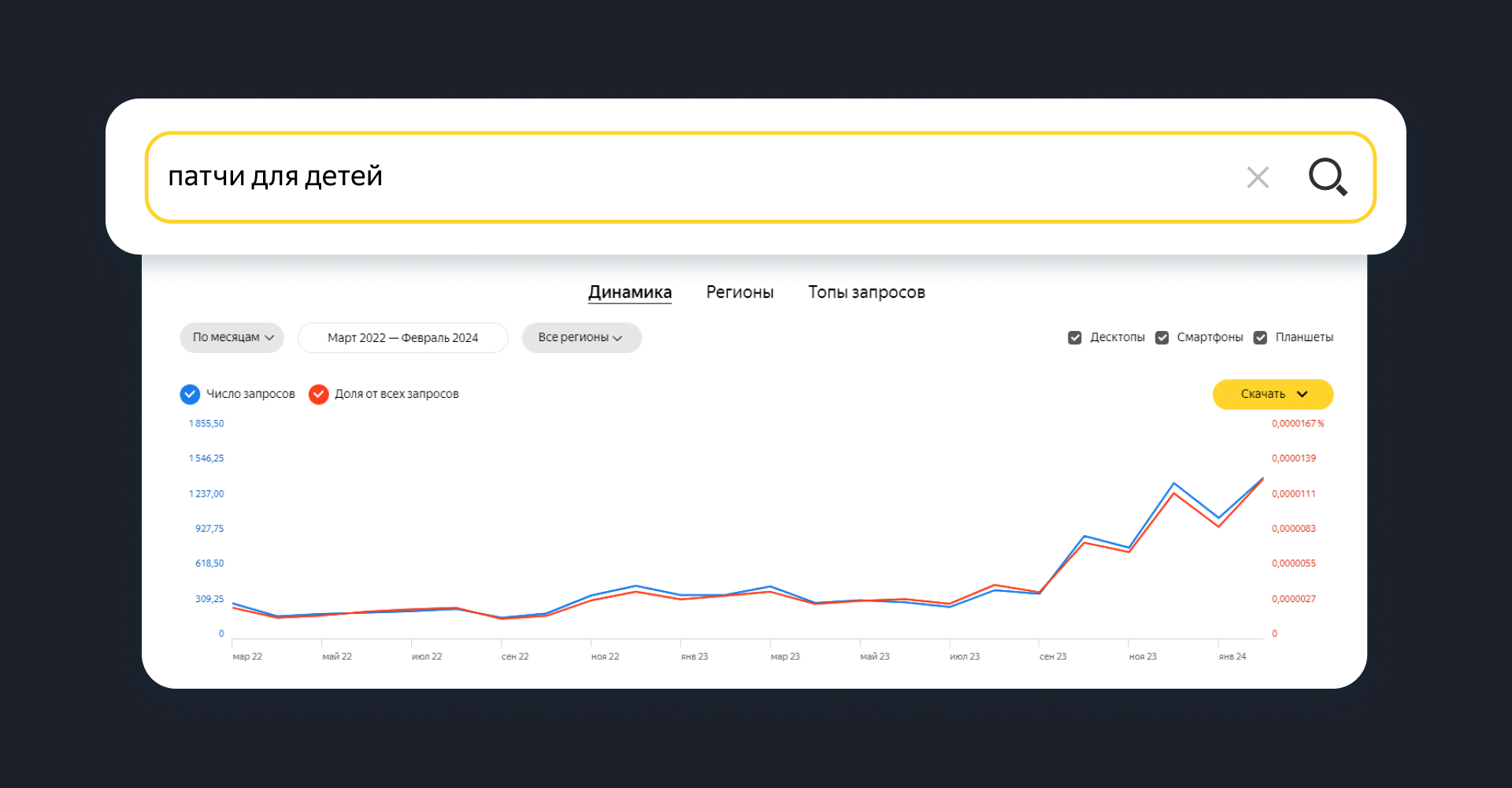Switch to the Регионы tab
This screenshot has height=788, width=1512.
[739, 292]
